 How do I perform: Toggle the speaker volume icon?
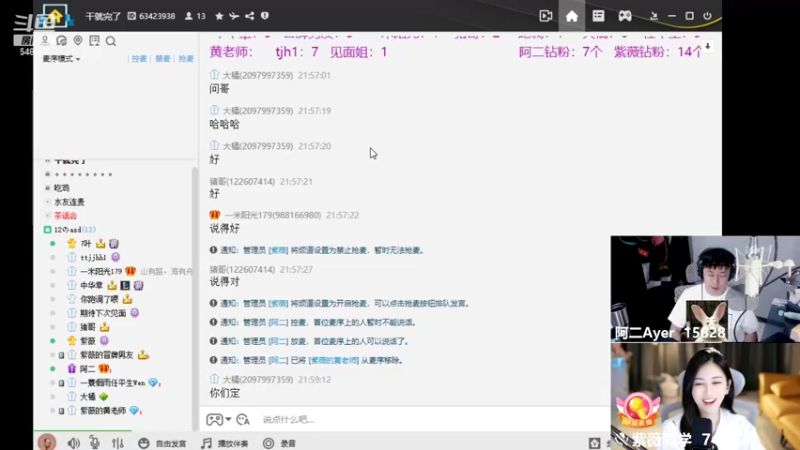coord(73,443)
